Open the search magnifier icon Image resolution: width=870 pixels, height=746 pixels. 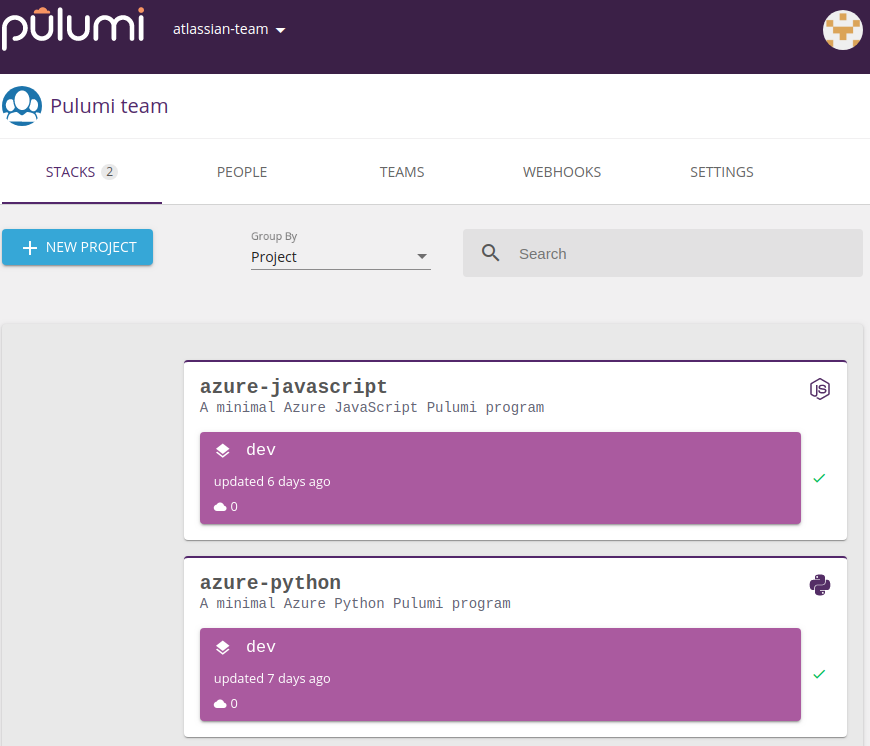[490, 253]
